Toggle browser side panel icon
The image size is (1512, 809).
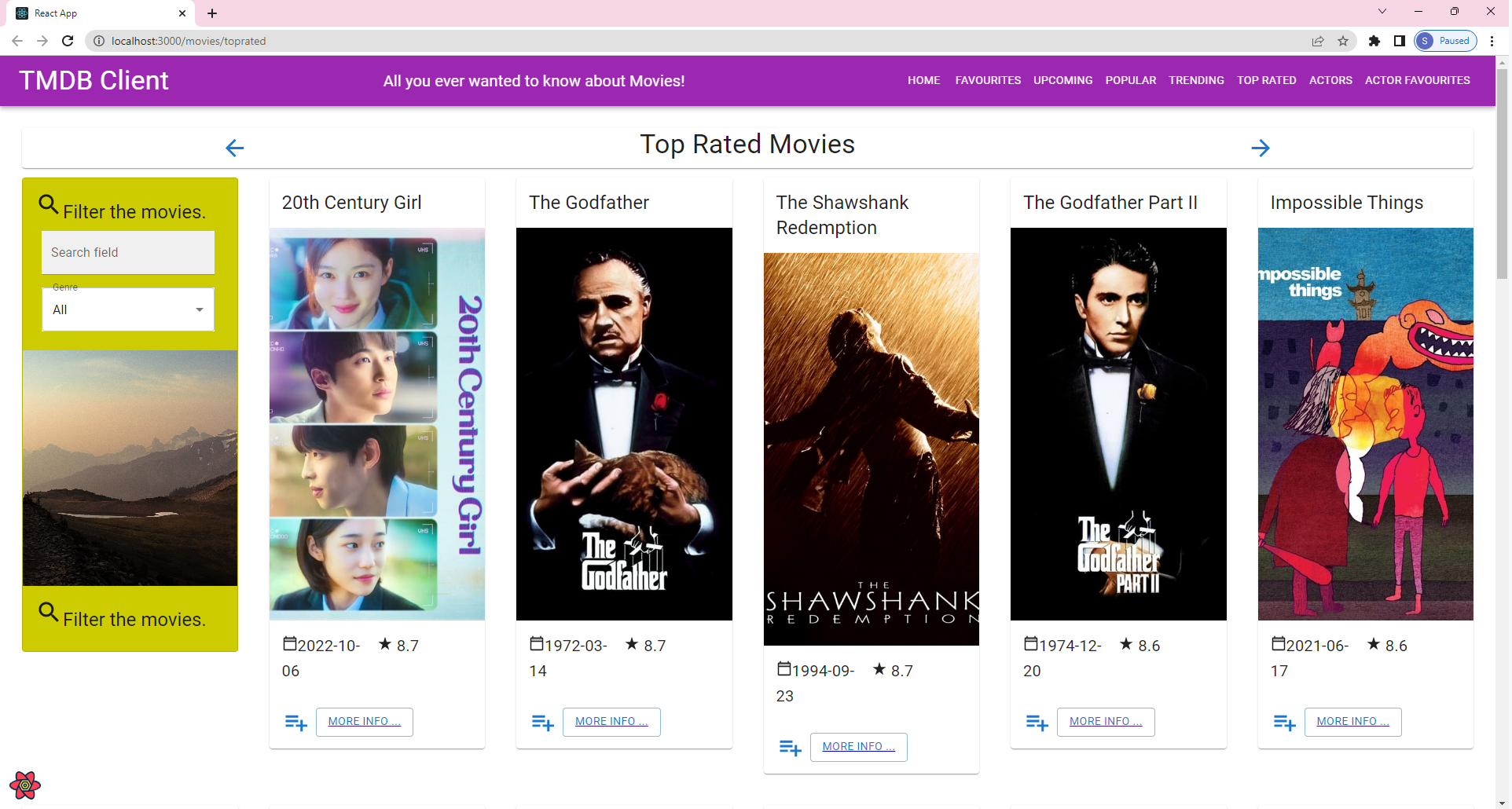(1400, 41)
